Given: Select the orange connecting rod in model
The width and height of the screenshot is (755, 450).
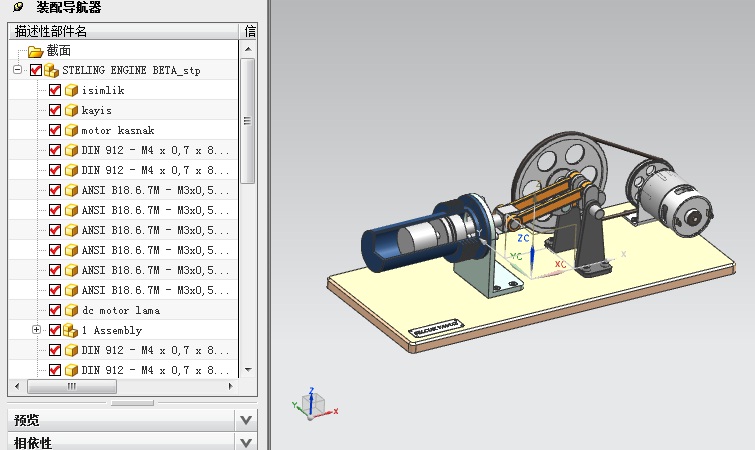Looking at the screenshot, I should coord(547,205).
